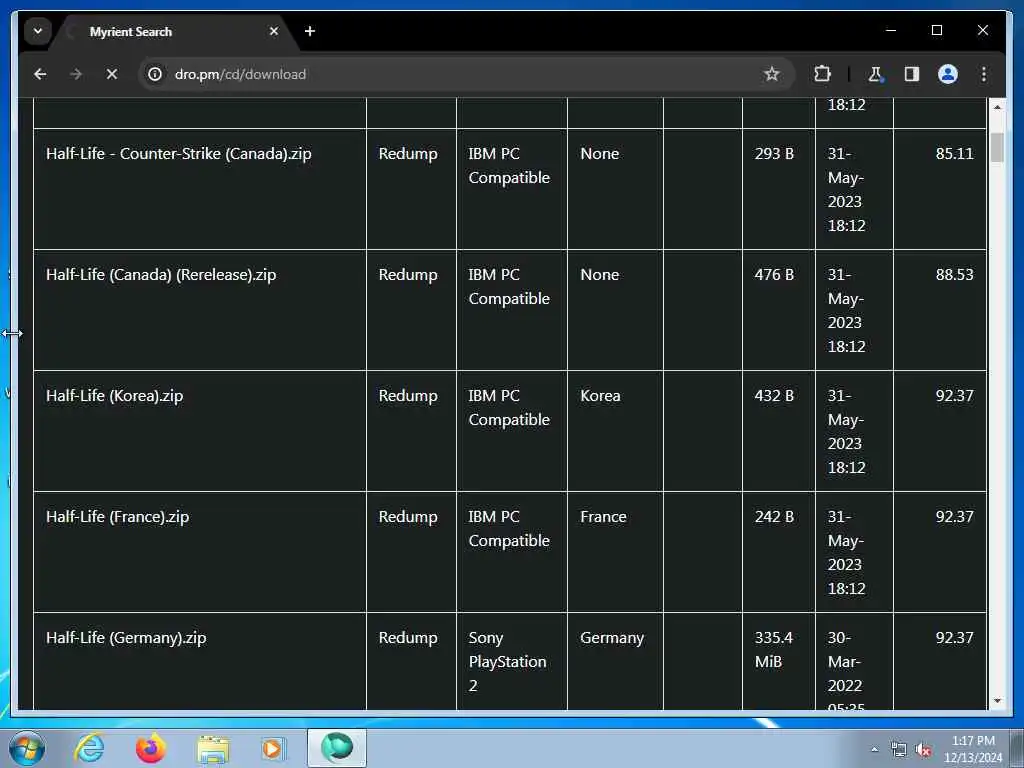
Task: Click the scroll down arrow of the page
Action: coord(997,701)
